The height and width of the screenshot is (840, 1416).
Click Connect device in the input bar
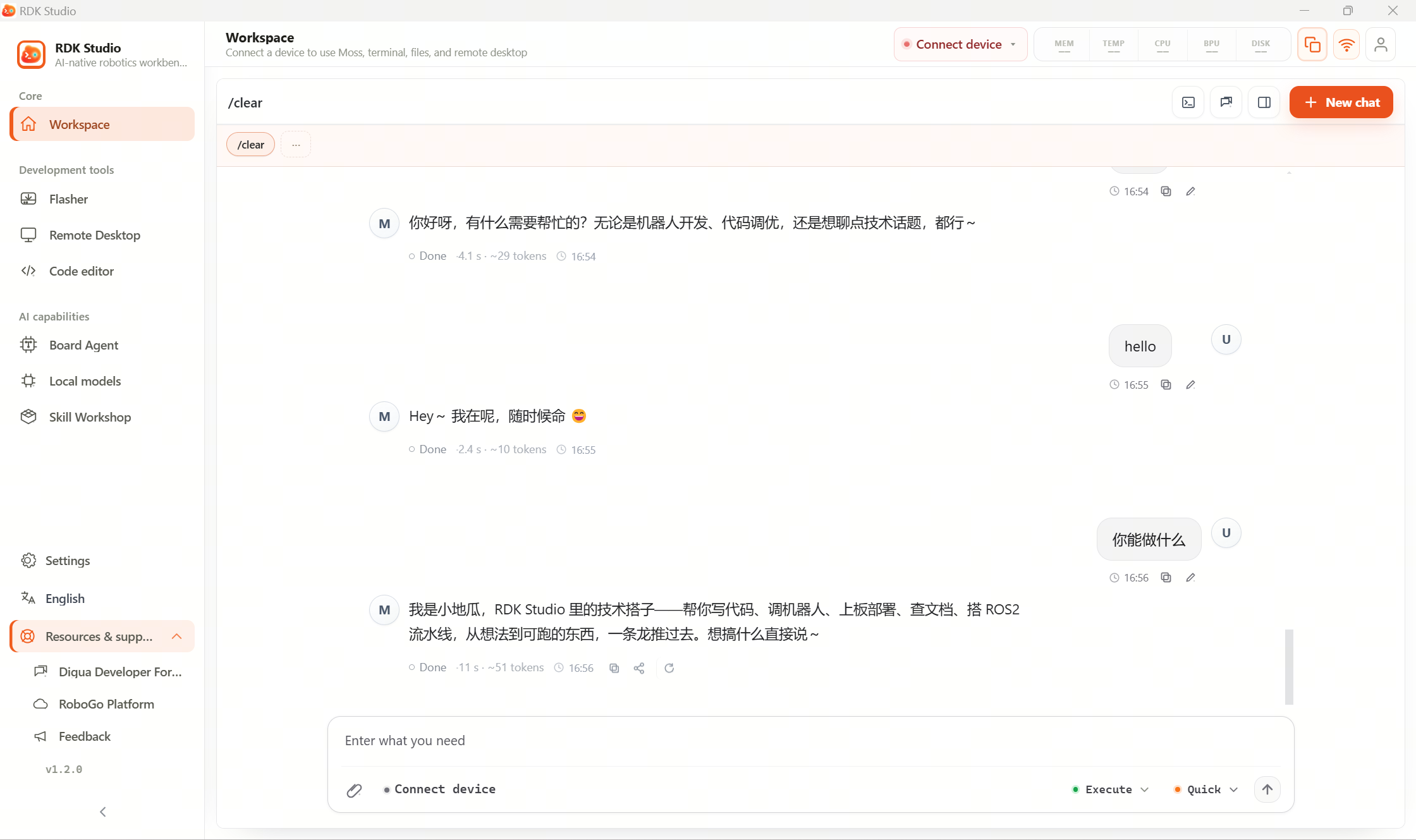(439, 789)
